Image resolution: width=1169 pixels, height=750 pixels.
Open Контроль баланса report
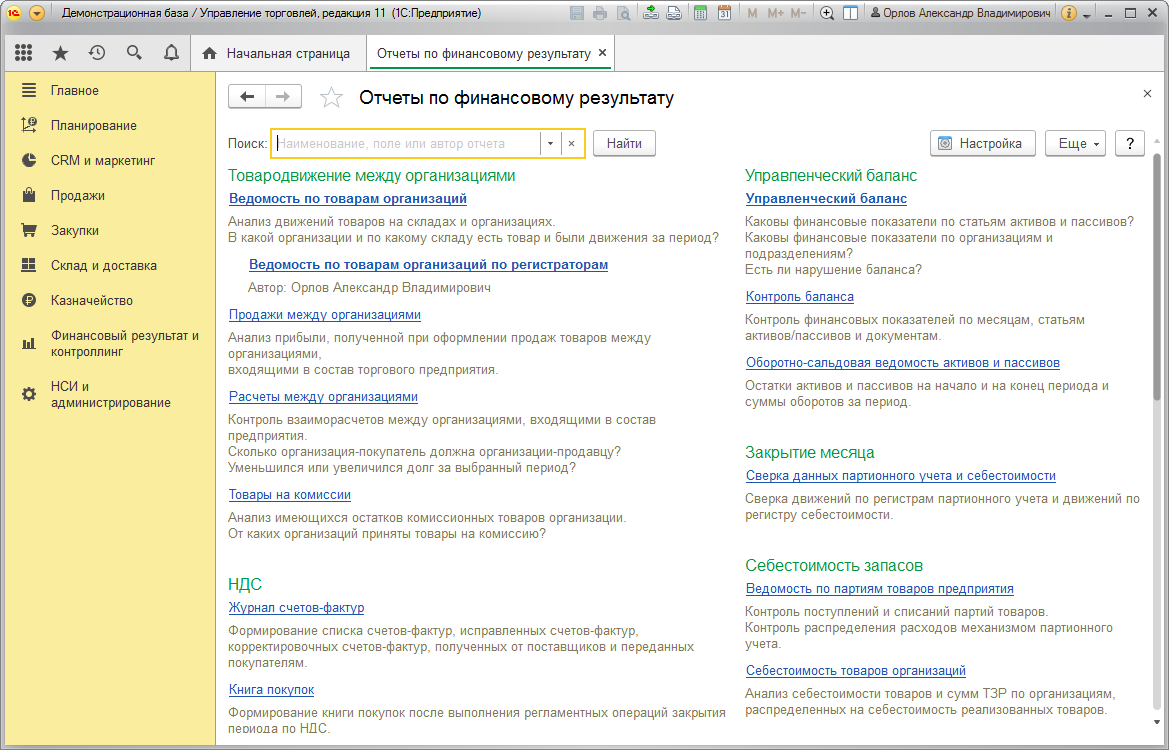click(x=800, y=297)
